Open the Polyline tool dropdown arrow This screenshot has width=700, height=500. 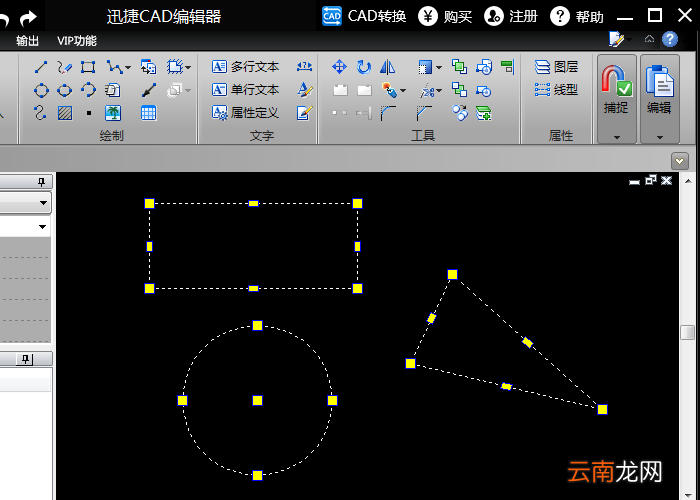pyautogui.click(x=128, y=67)
